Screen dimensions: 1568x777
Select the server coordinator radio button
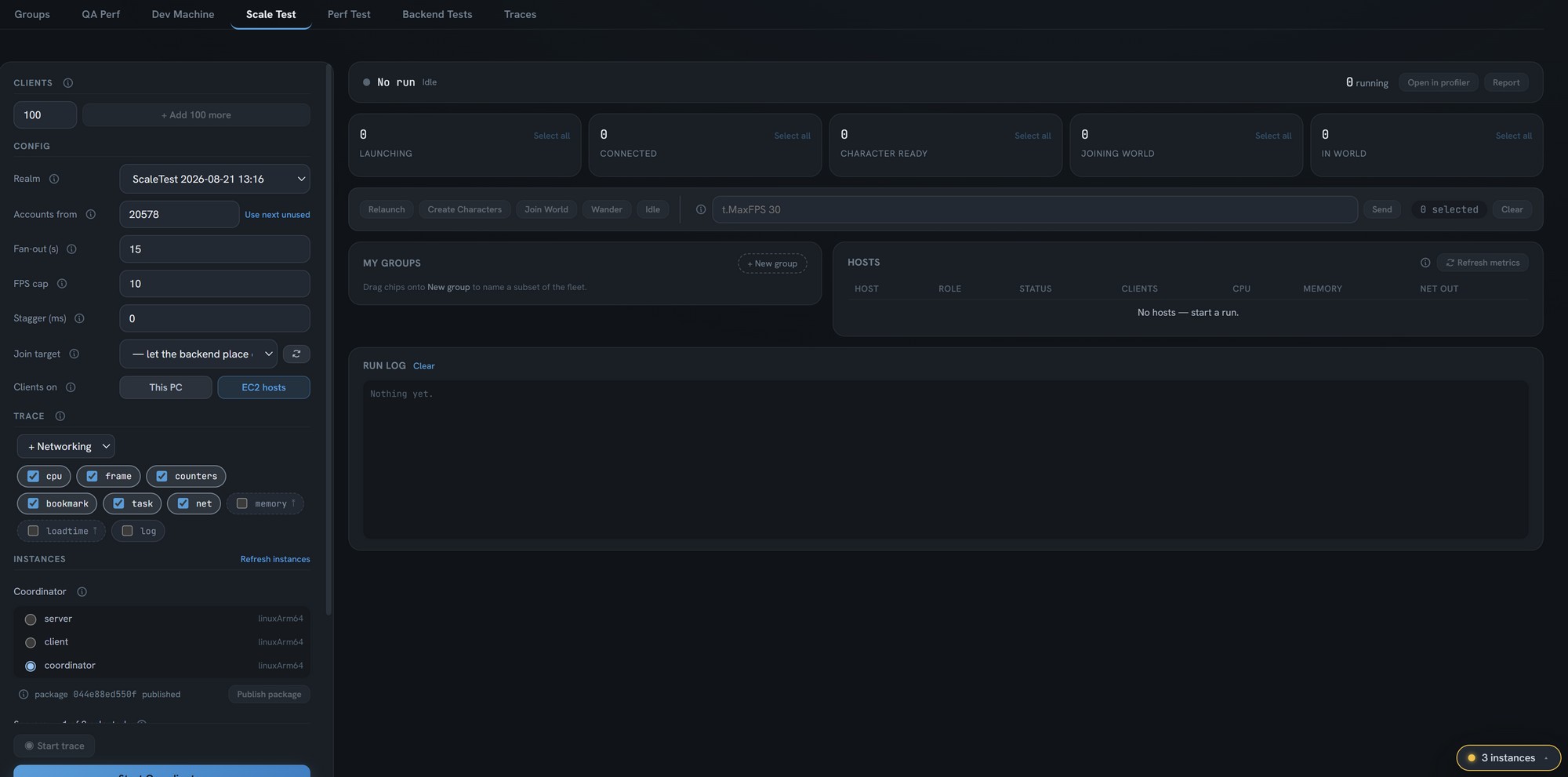[31, 619]
